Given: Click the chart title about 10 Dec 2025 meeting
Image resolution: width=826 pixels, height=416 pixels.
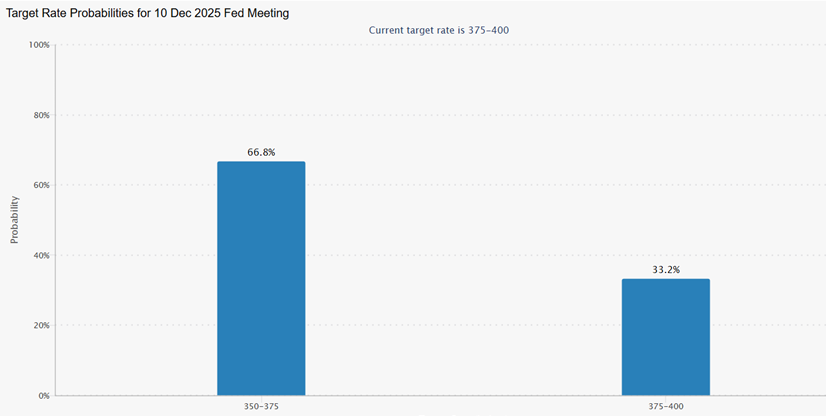Looking at the screenshot, I should [148, 12].
